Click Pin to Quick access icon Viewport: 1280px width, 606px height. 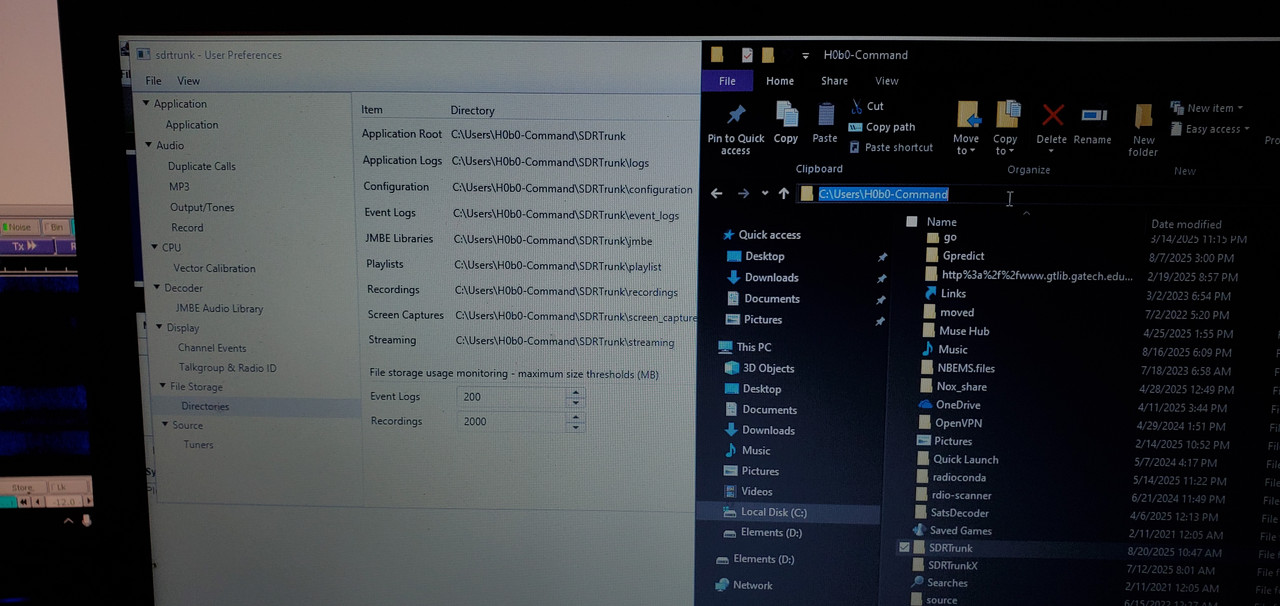click(736, 116)
